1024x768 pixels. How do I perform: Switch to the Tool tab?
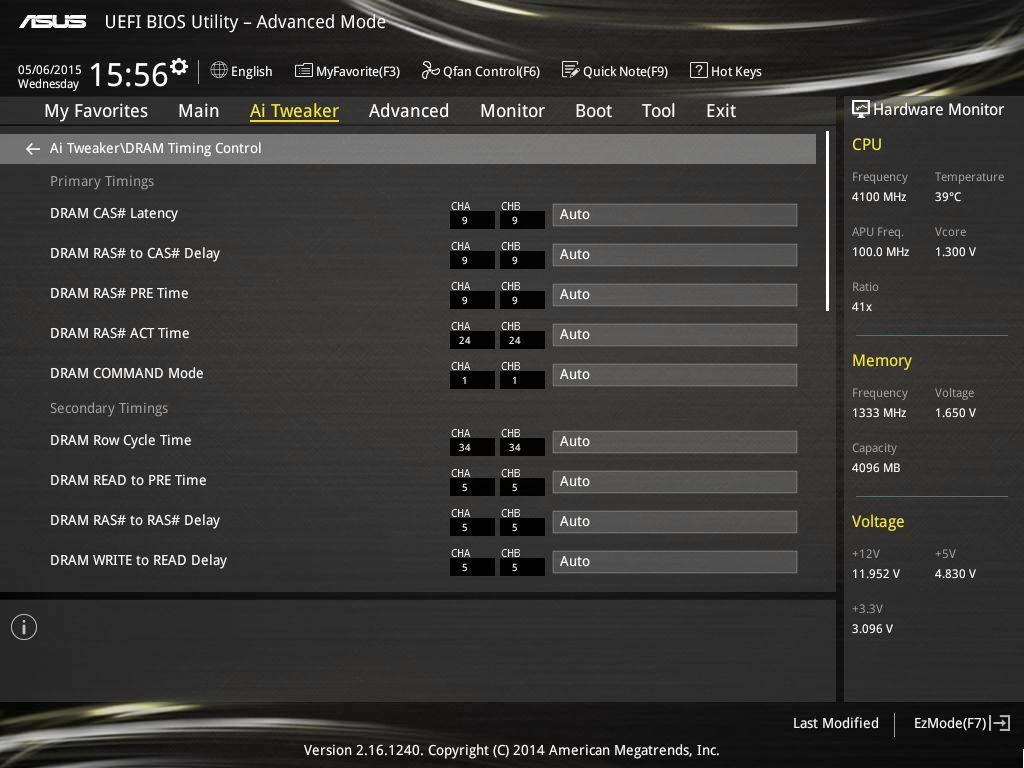click(658, 111)
